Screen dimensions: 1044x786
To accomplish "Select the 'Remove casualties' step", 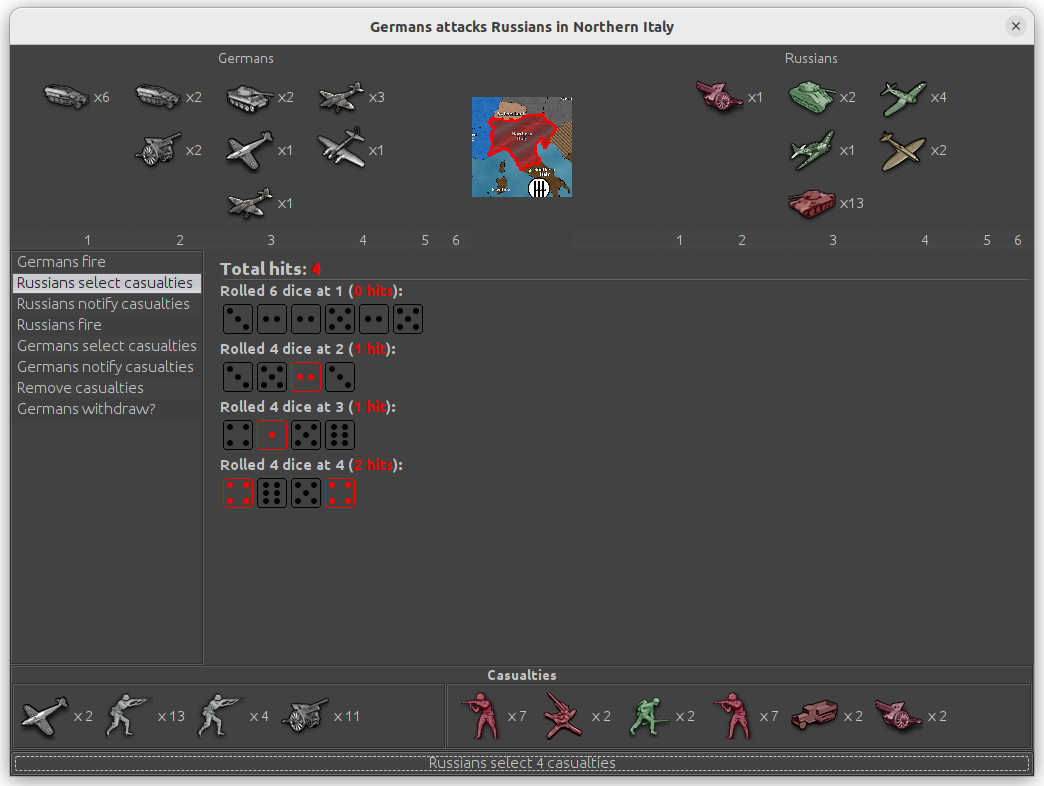I will coord(80,388).
